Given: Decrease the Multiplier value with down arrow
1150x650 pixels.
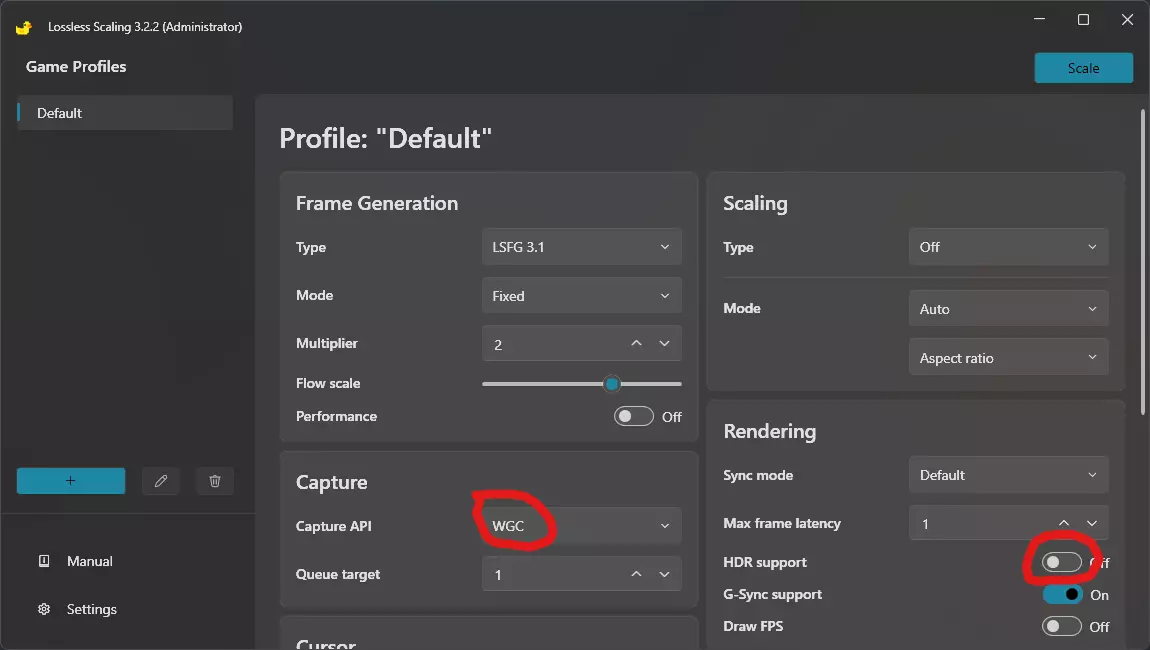Looking at the screenshot, I should coord(664,344).
